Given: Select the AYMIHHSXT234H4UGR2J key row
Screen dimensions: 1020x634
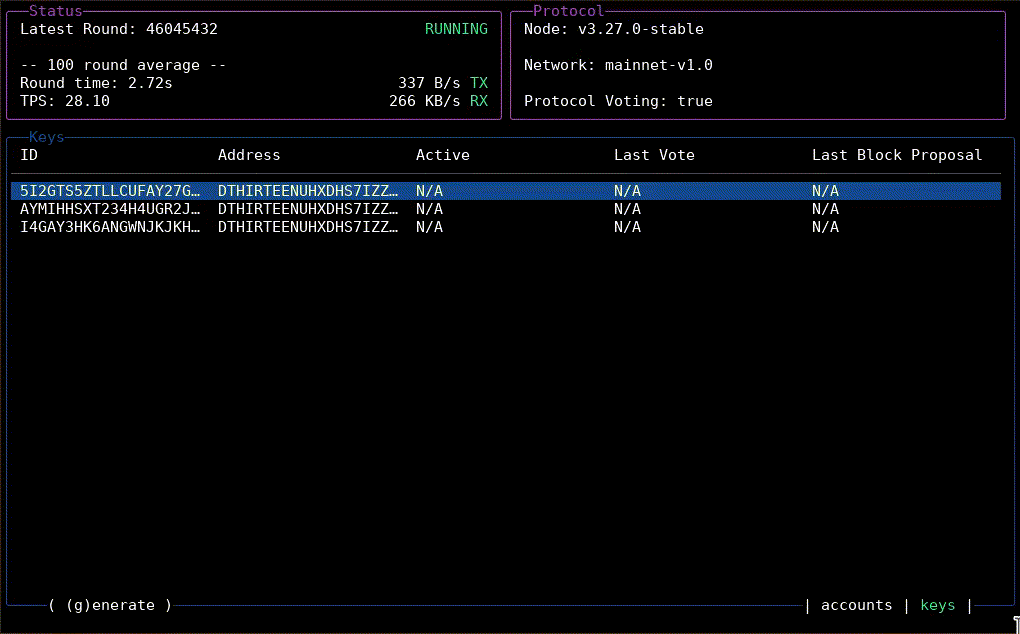Looking at the screenshot, I should click(x=110, y=209).
